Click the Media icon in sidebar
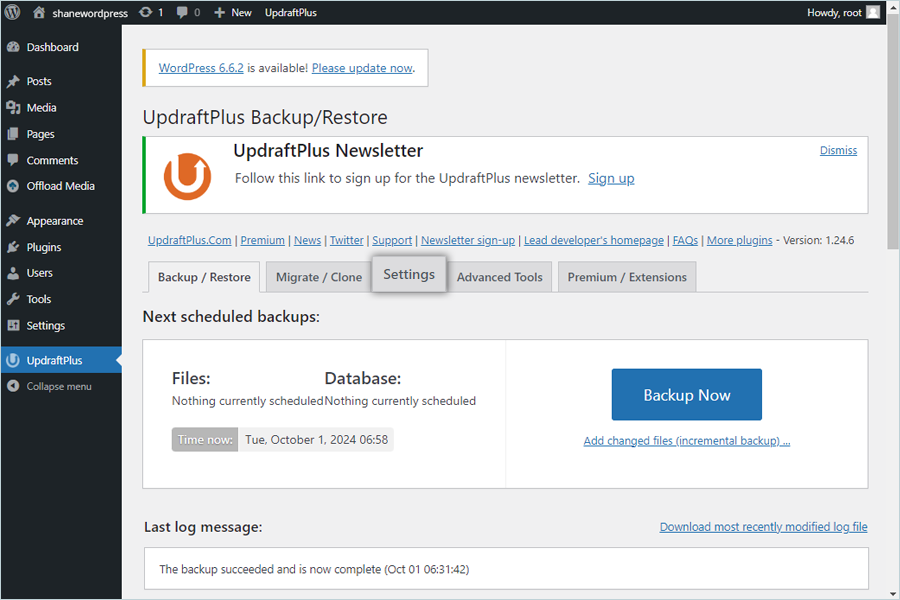900x600 pixels. [x=13, y=107]
